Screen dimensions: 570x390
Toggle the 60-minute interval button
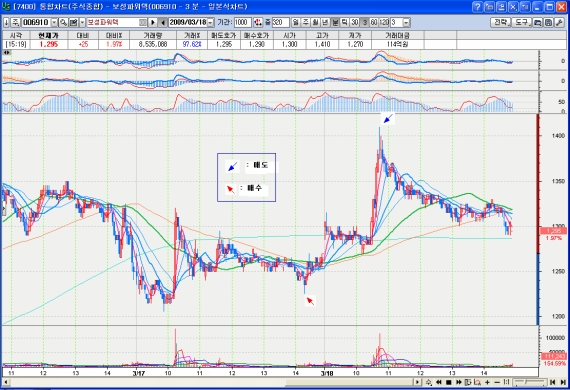(374, 23)
